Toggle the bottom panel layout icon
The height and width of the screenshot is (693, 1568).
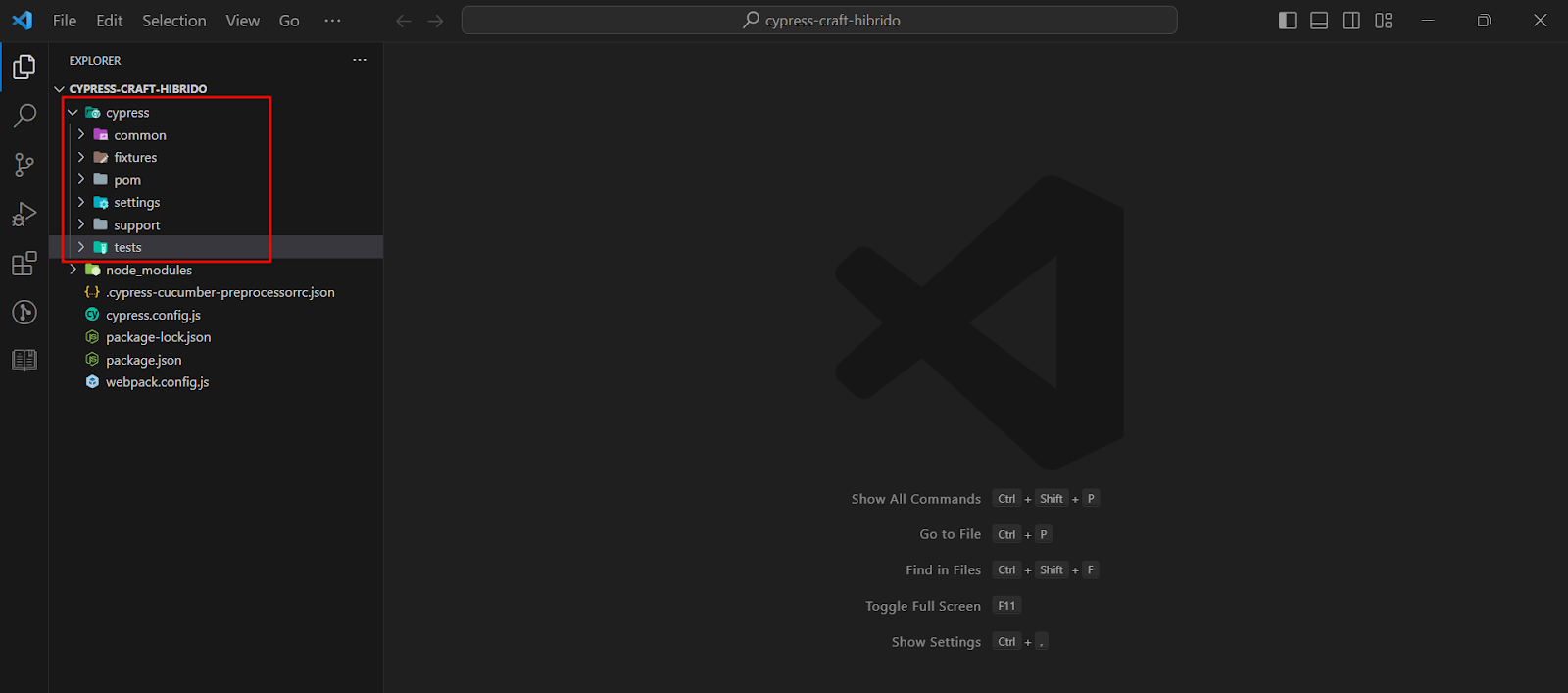1319,21
